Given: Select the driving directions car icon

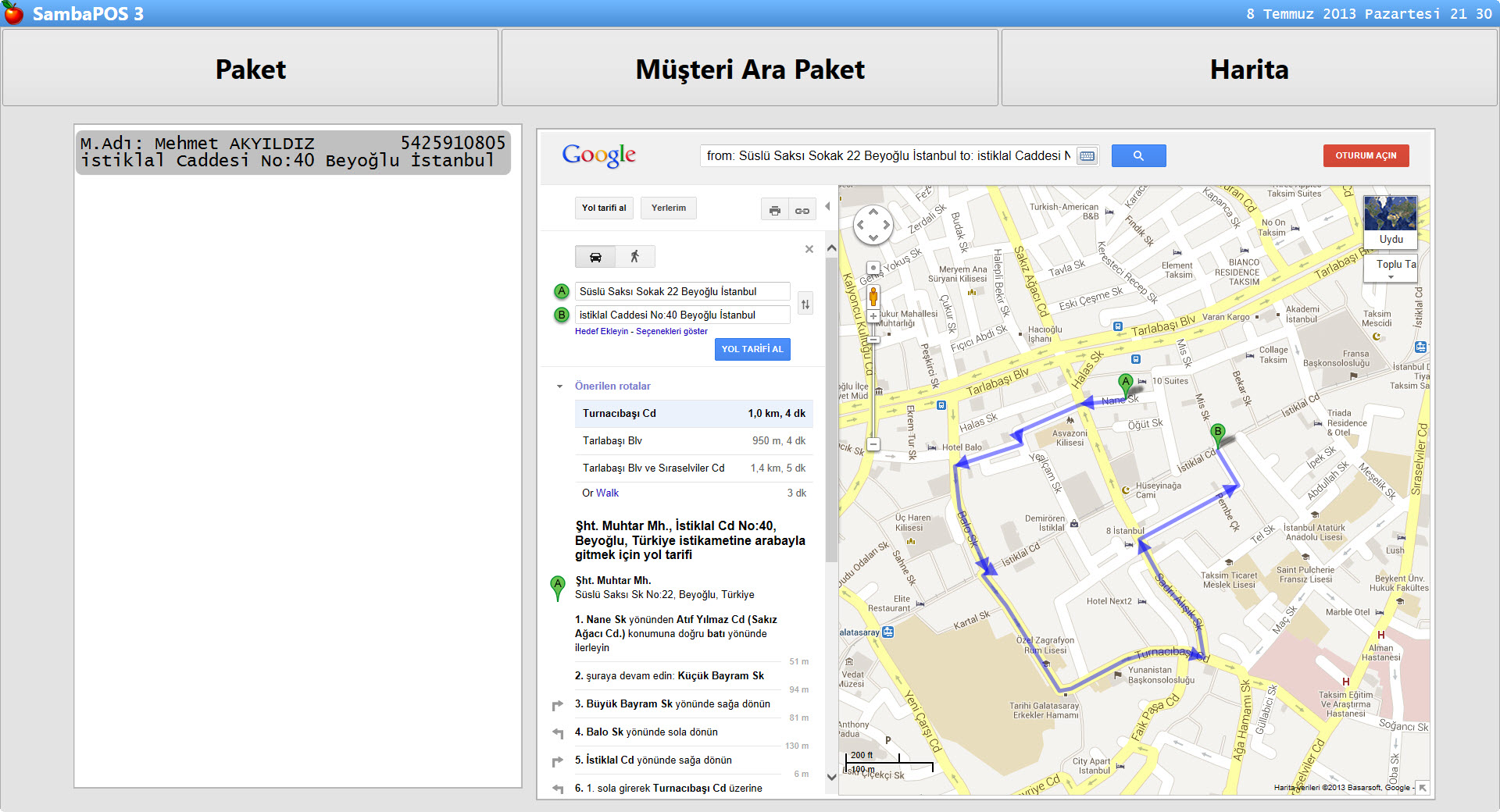Looking at the screenshot, I should coord(595,256).
